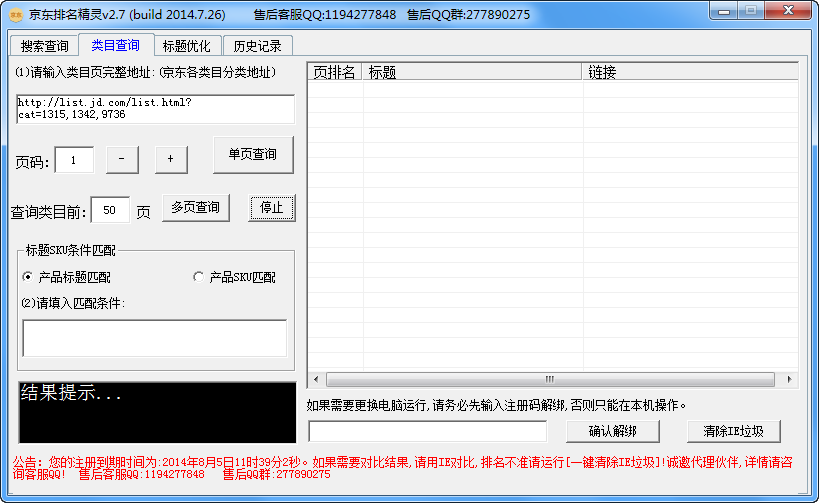Start the 多页查询 multi-page search
Image resolution: width=819 pixels, height=503 pixels.
click(x=195, y=207)
